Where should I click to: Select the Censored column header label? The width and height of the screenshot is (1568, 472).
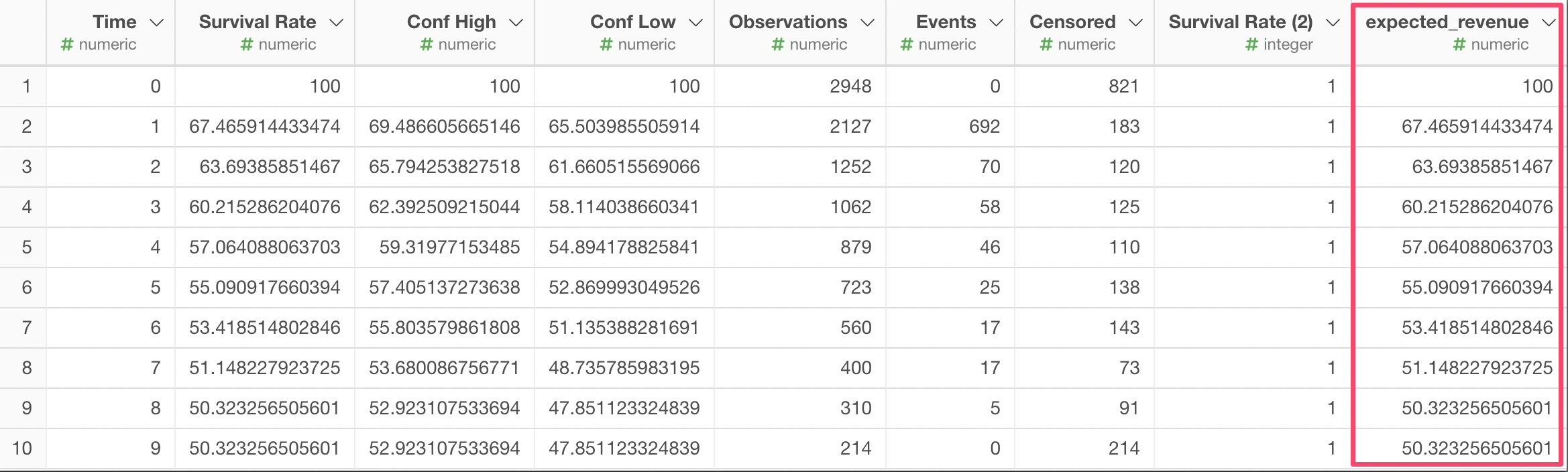point(1072,22)
